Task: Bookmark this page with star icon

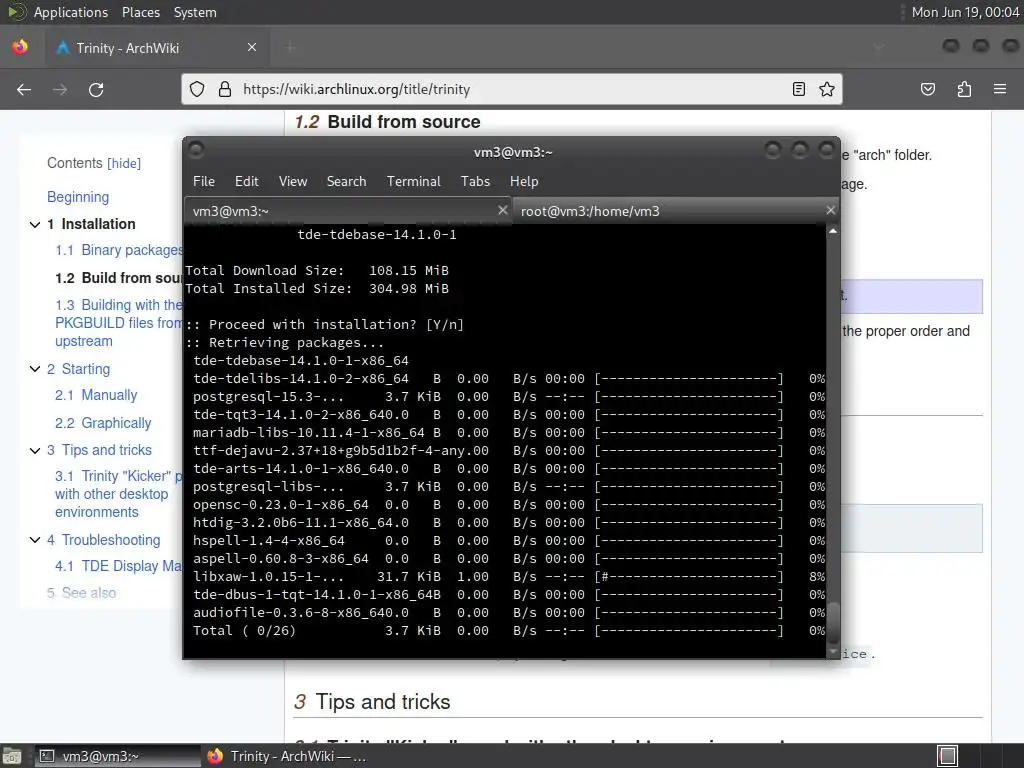Action: tap(827, 89)
